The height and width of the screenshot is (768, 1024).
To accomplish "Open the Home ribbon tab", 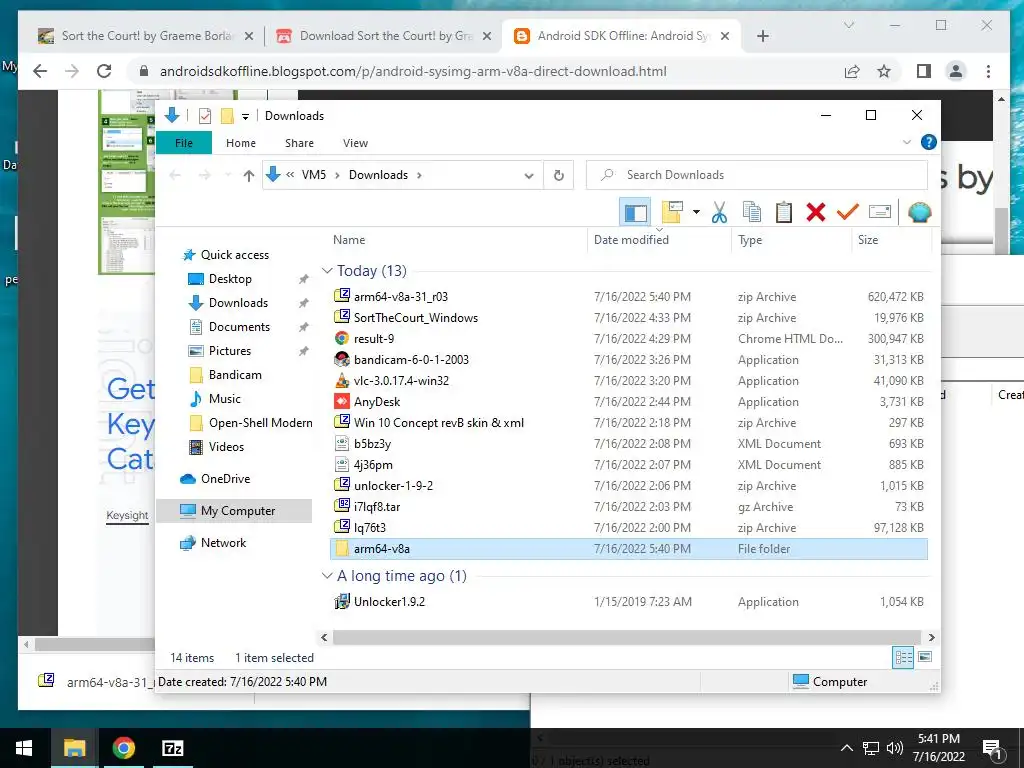I will pos(241,143).
